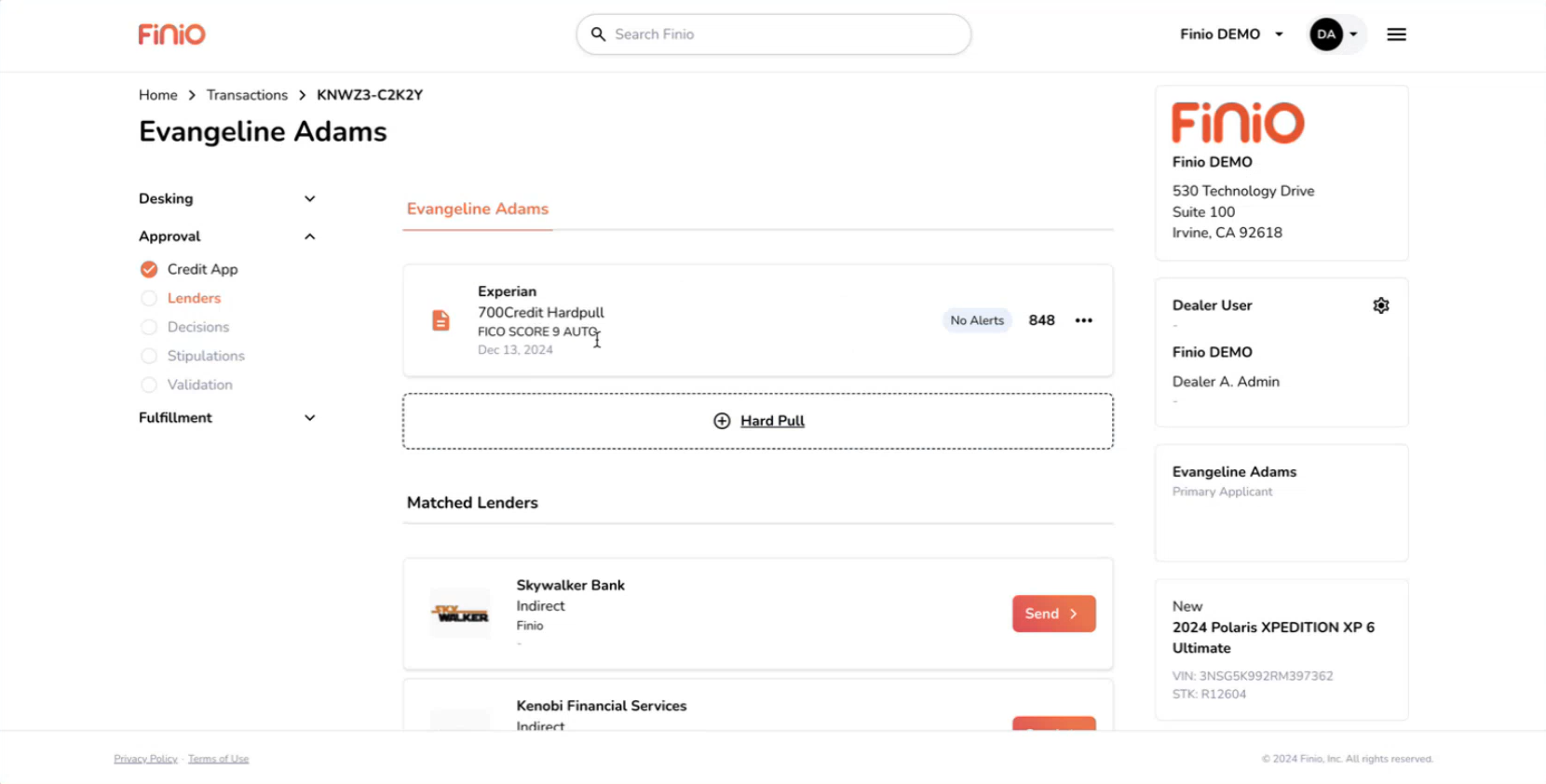Screen dimensions: 1546x784
Task: Click the Dec 13, 2024 date
Action: click(x=515, y=350)
